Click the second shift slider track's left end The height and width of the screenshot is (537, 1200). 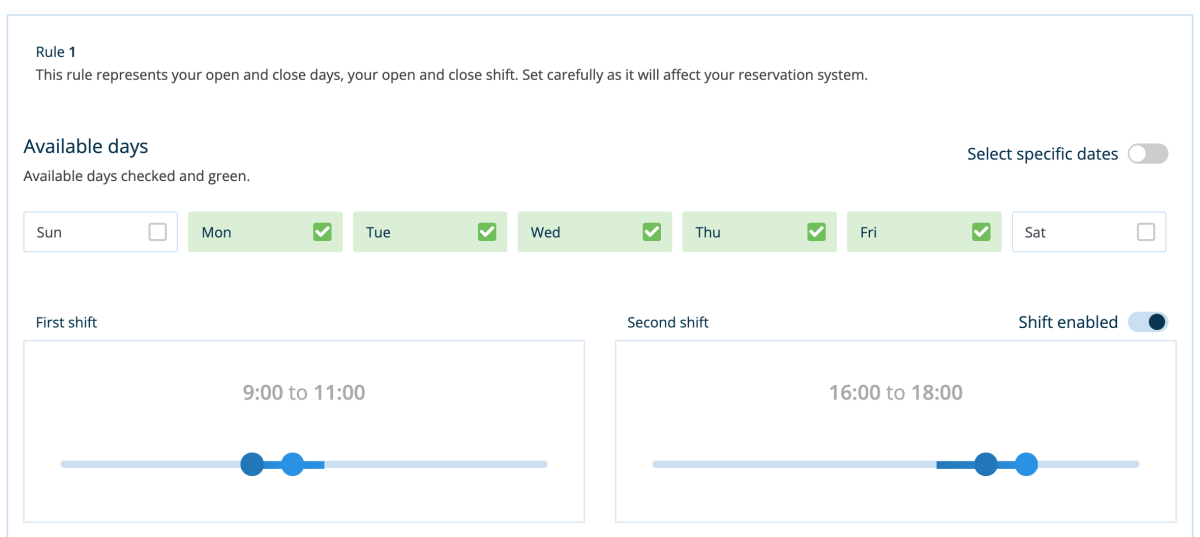(657, 464)
